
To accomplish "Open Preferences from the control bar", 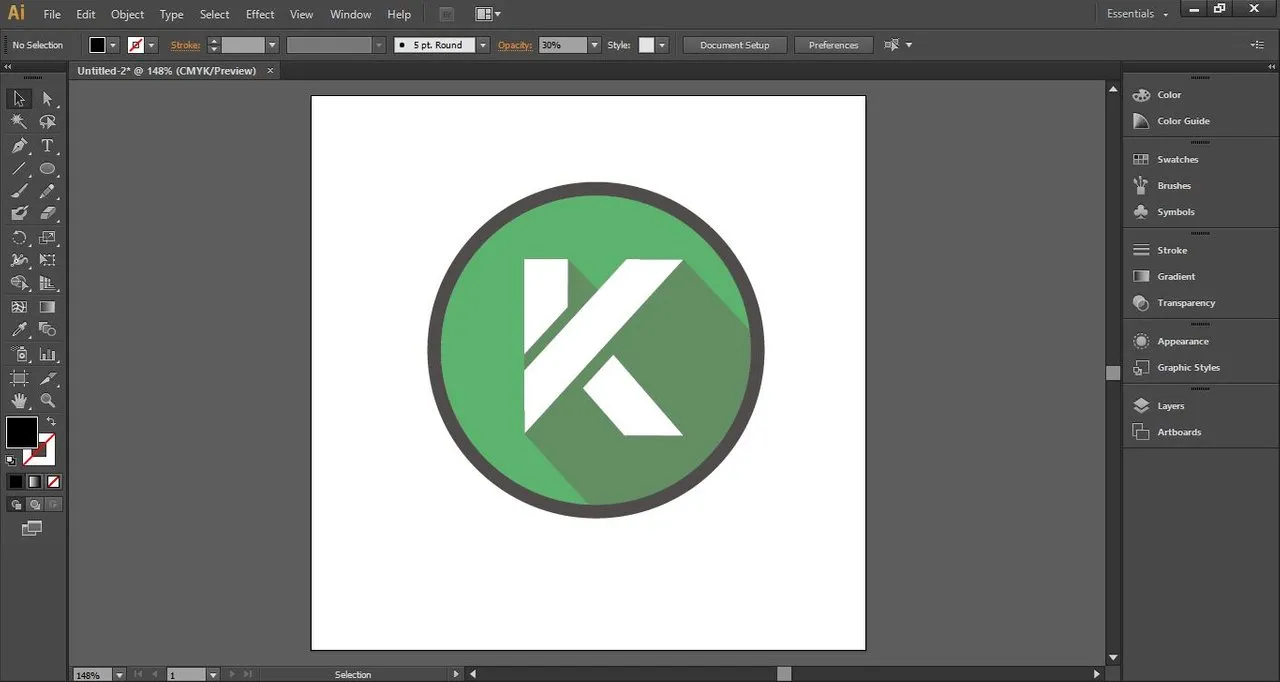I will click(834, 45).
